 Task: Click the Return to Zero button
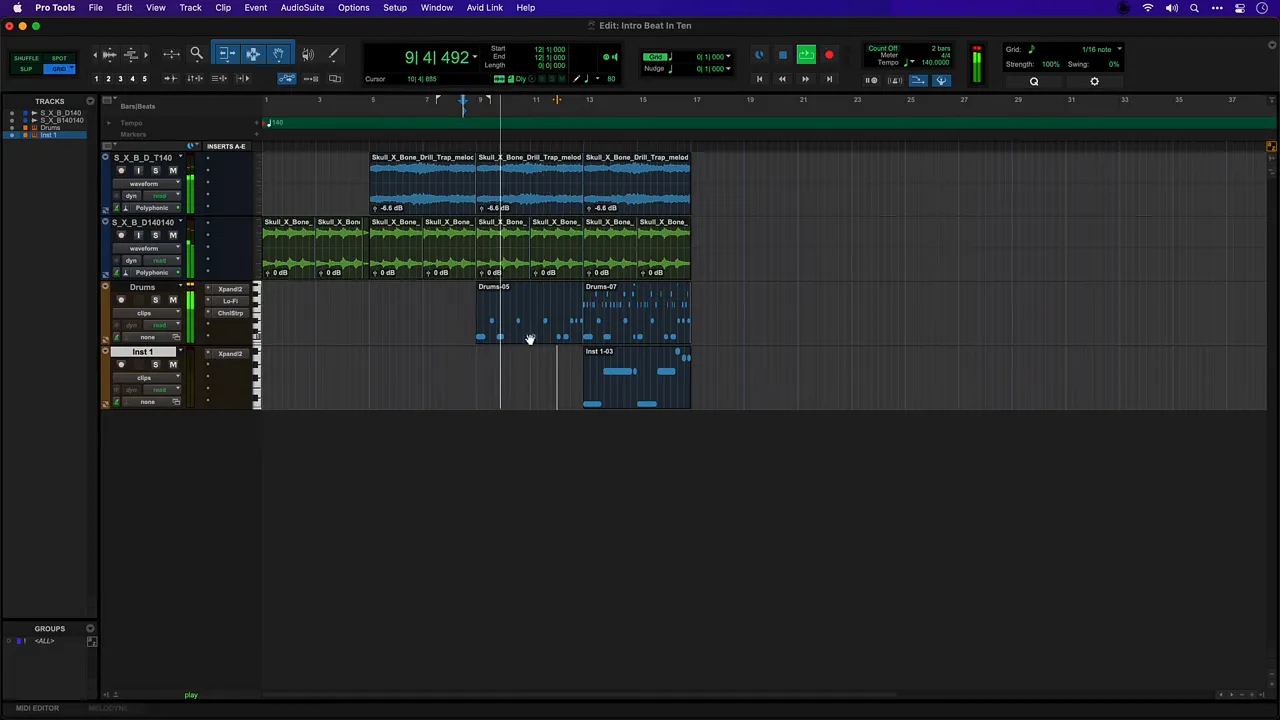(759, 79)
